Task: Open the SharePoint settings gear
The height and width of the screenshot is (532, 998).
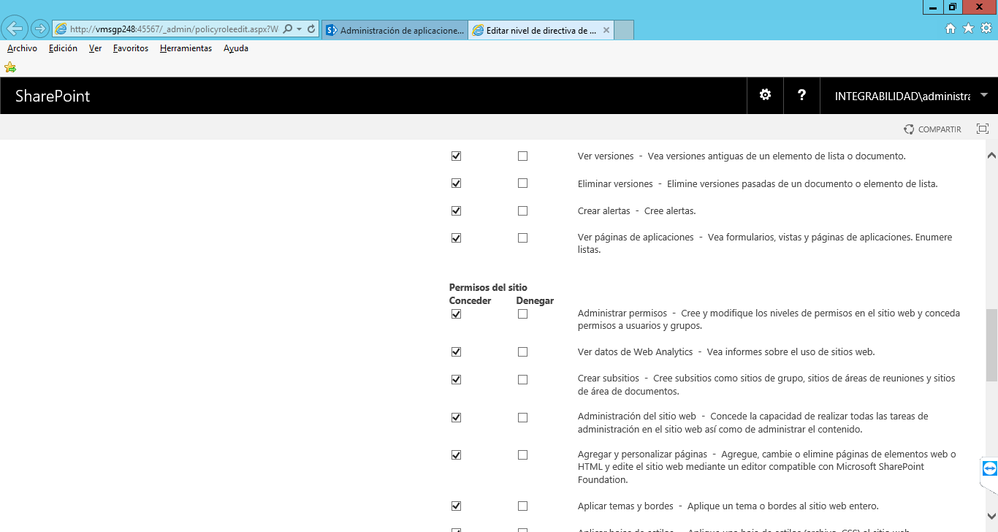Action: (765, 95)
